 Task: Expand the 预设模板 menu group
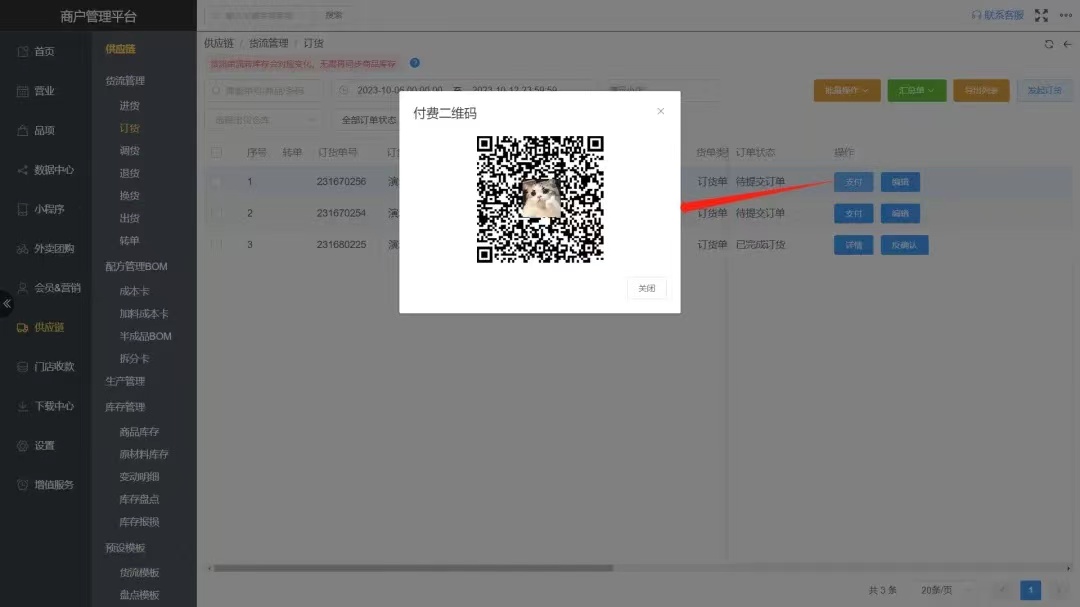coord(125,548)
